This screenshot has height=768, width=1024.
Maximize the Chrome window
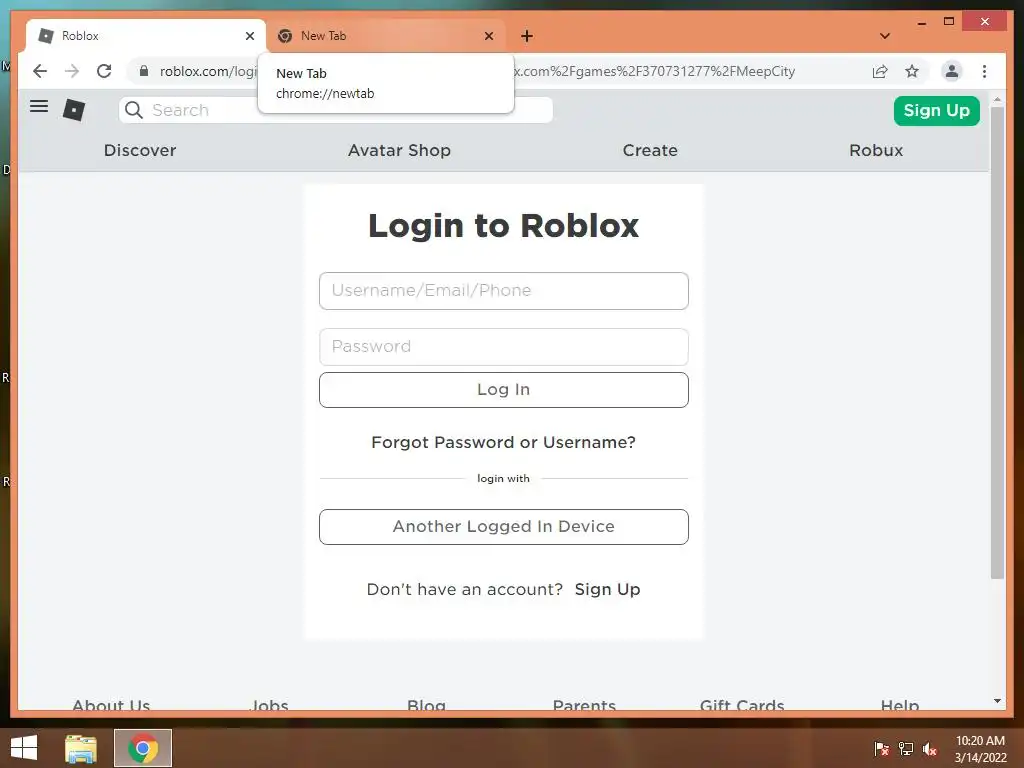pos(949,22)
